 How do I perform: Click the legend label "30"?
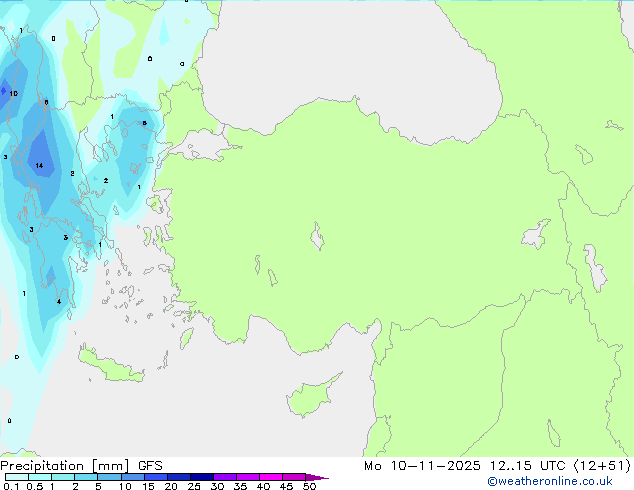click(x=217, y=486)
